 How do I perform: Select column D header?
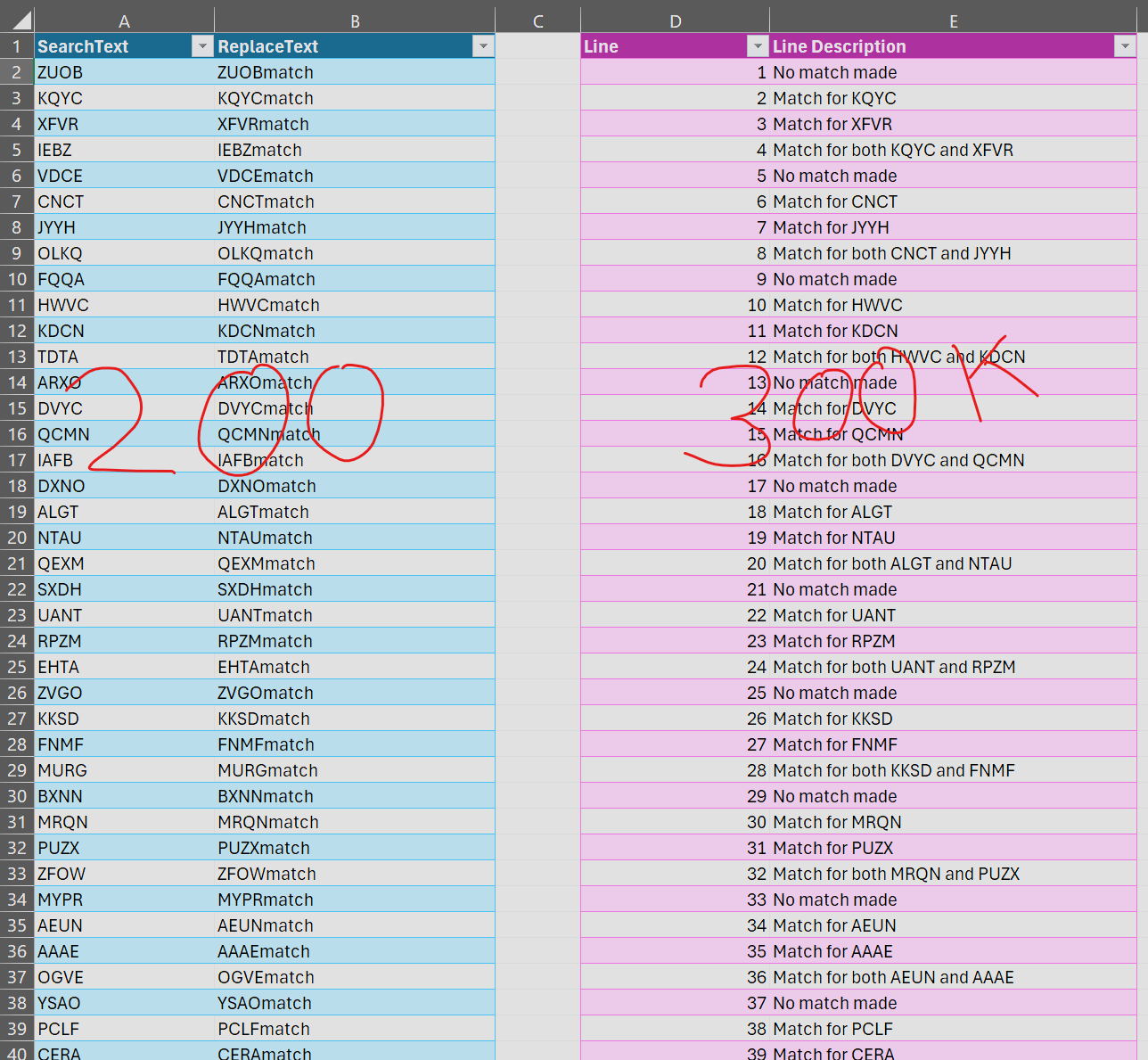[675, 21]
